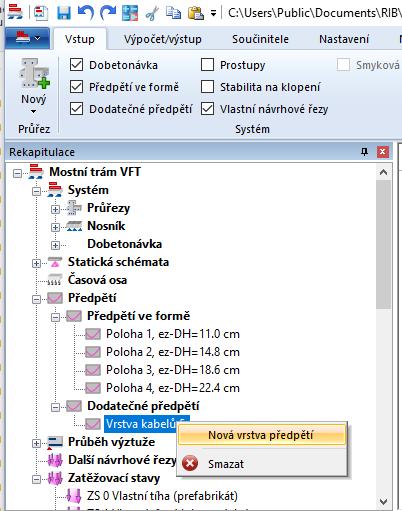Enable the Prostupy checkbox
Screen dimensions: 402x511
click(207, 65)
